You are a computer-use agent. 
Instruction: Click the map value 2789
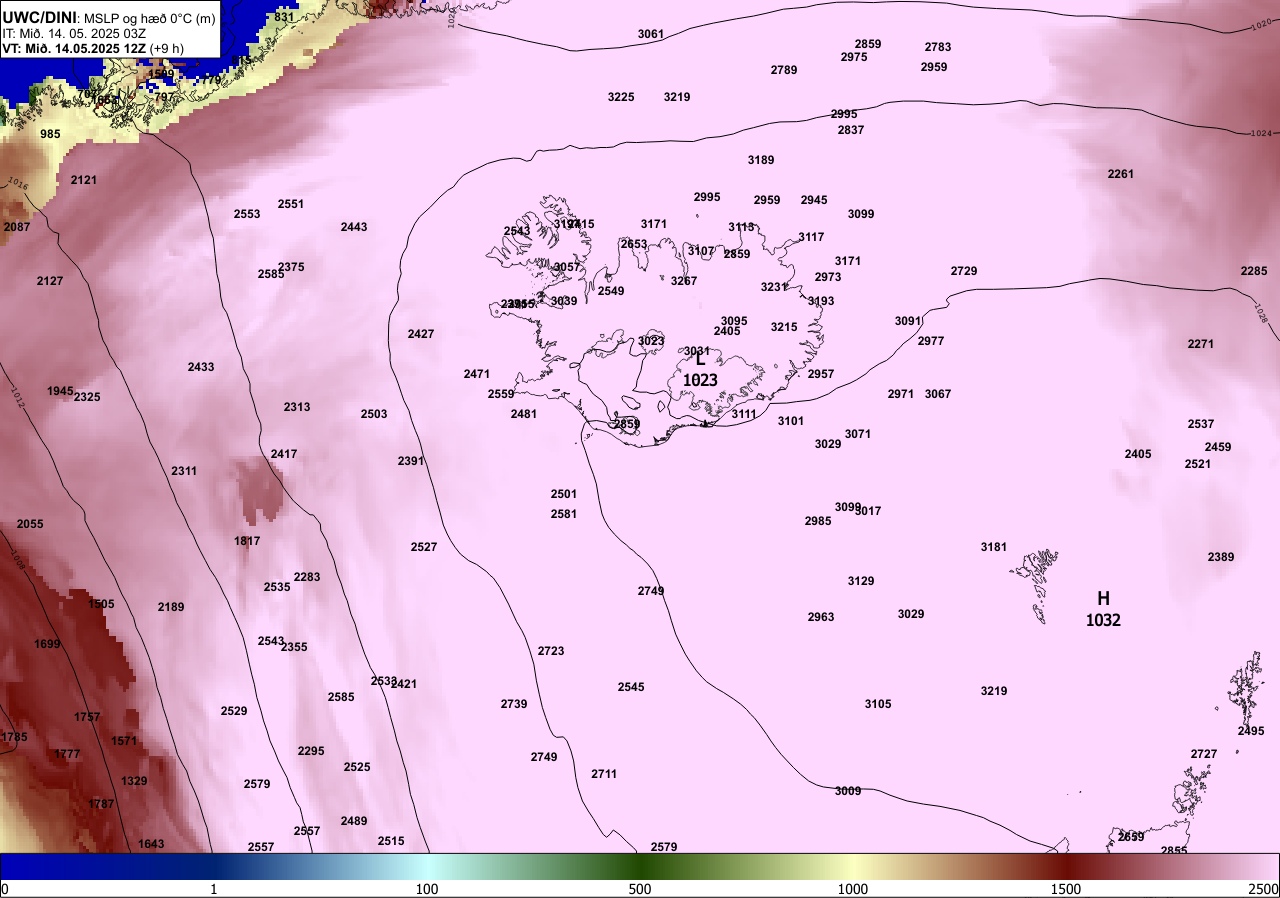784,70
